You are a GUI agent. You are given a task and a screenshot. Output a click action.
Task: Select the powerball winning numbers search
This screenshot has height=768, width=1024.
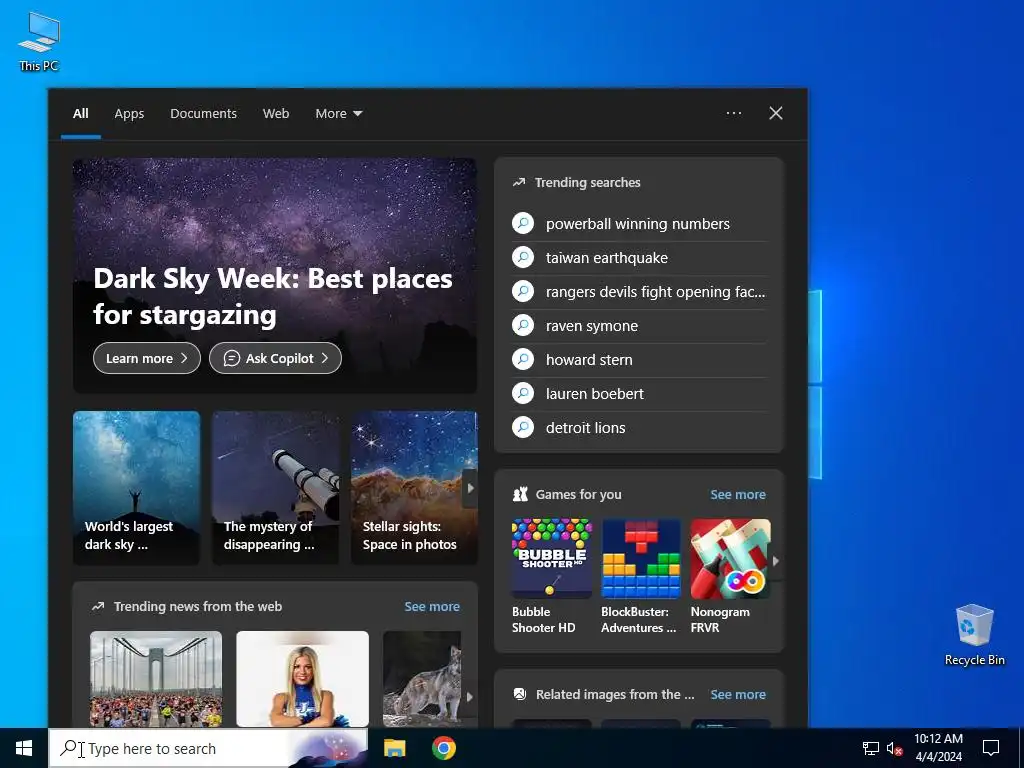638,223
